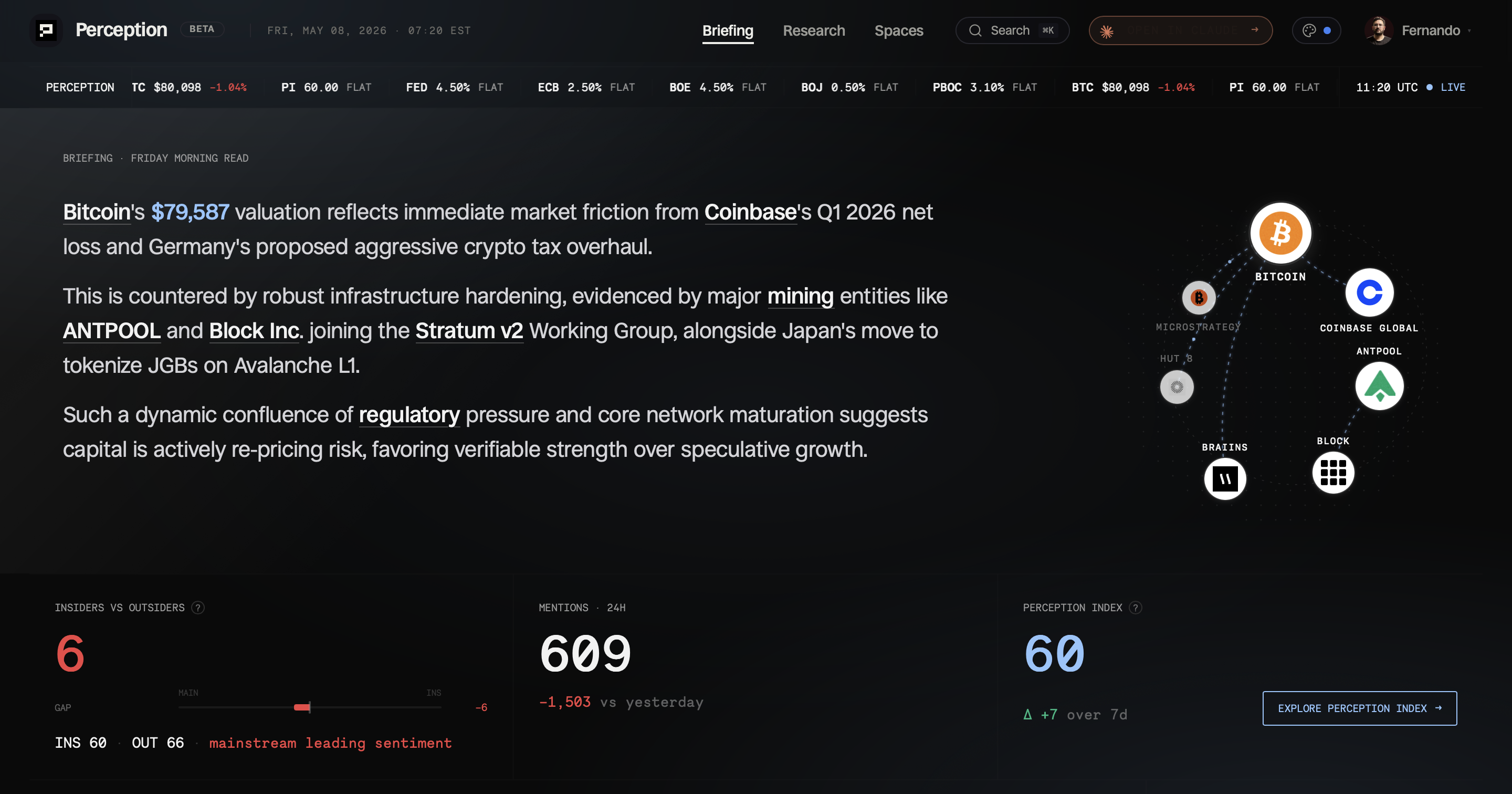Select the ANTPOOL node icon
The image size is (1512, 794).
coord(1379,386)
